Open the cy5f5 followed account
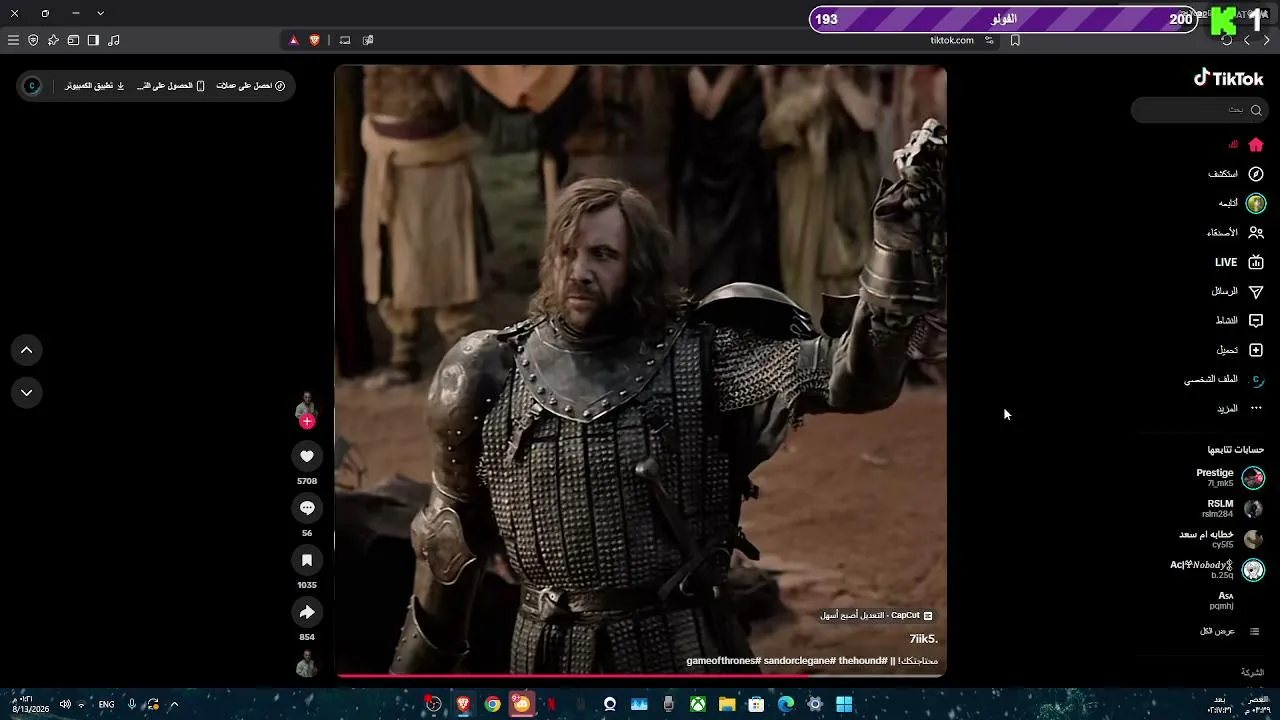The height and width of the screenshot is (720, 1280). 1221,539
